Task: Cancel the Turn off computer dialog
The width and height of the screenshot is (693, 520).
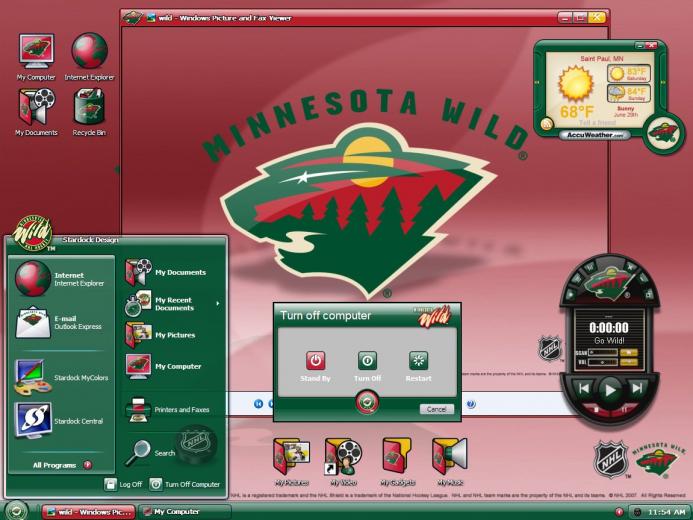Action: click(437, 409)
